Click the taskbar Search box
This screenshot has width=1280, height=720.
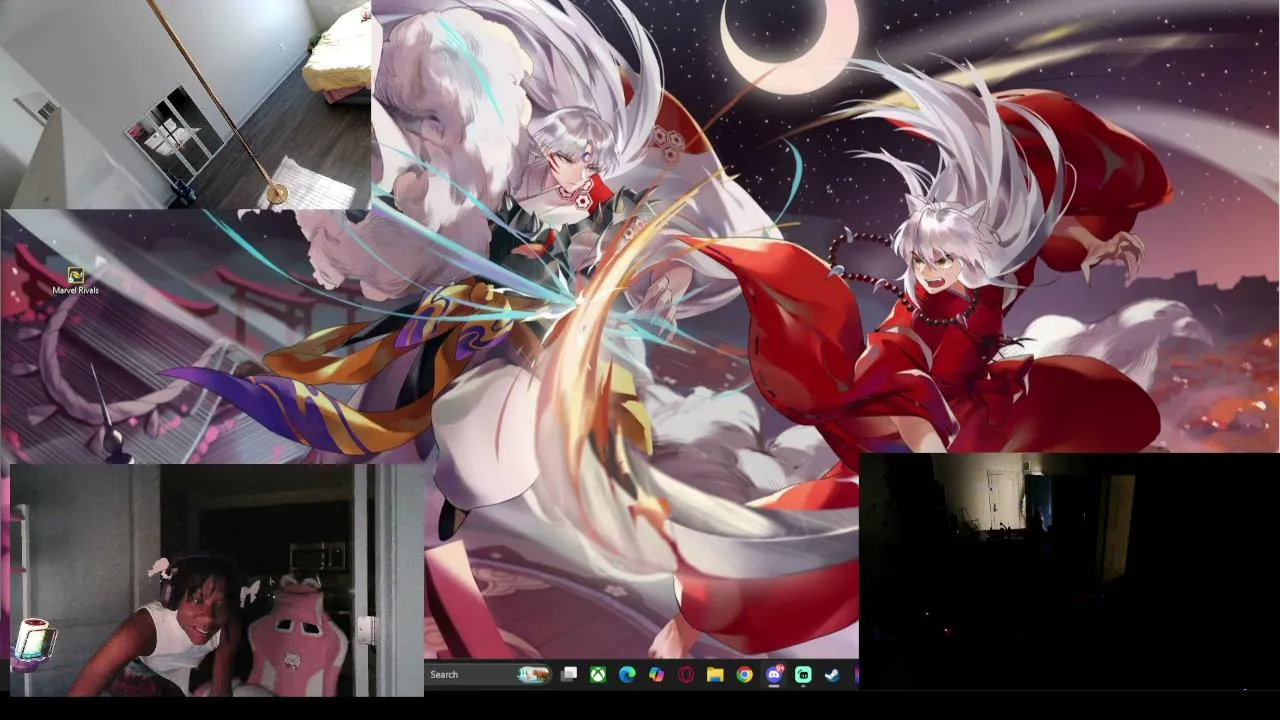pyautogui.click(x=489, y=674)
